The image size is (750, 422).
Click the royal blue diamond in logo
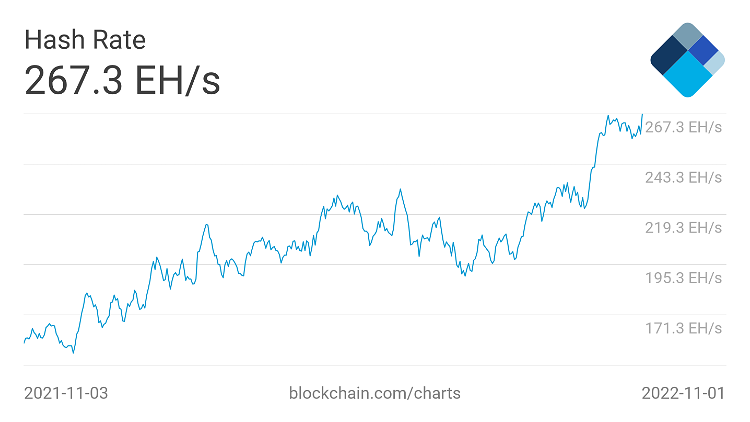pyautogui.click(x=703, y=50)
